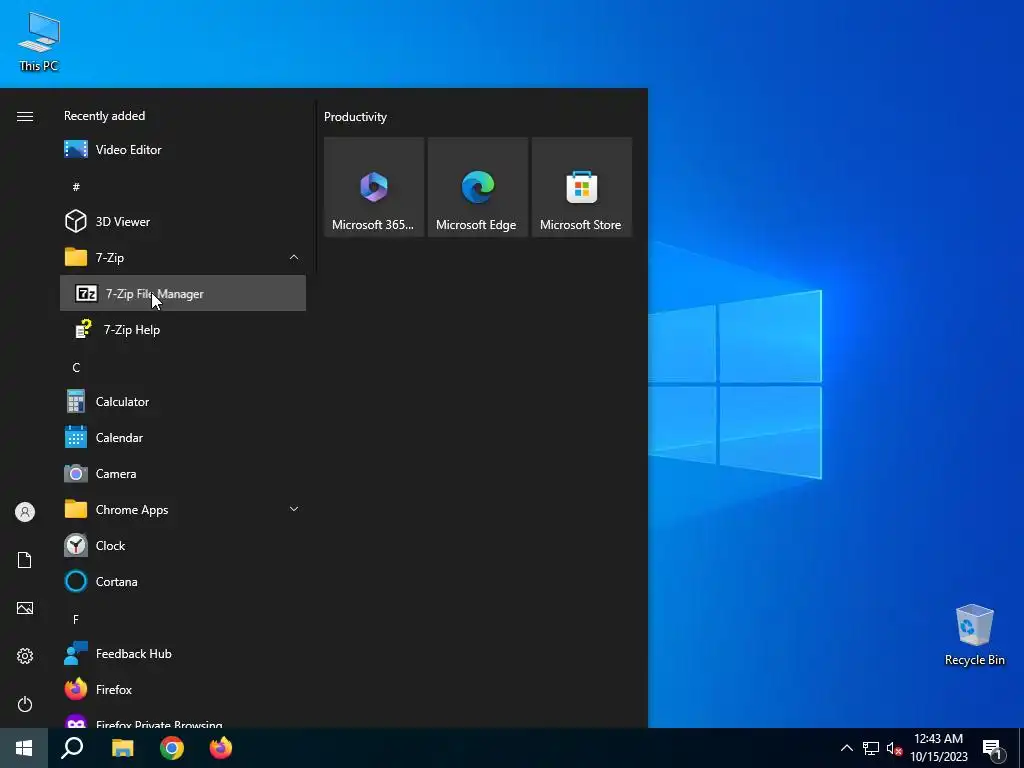
Task: Open the notification Action Center
Action: (x=992, y=748)
